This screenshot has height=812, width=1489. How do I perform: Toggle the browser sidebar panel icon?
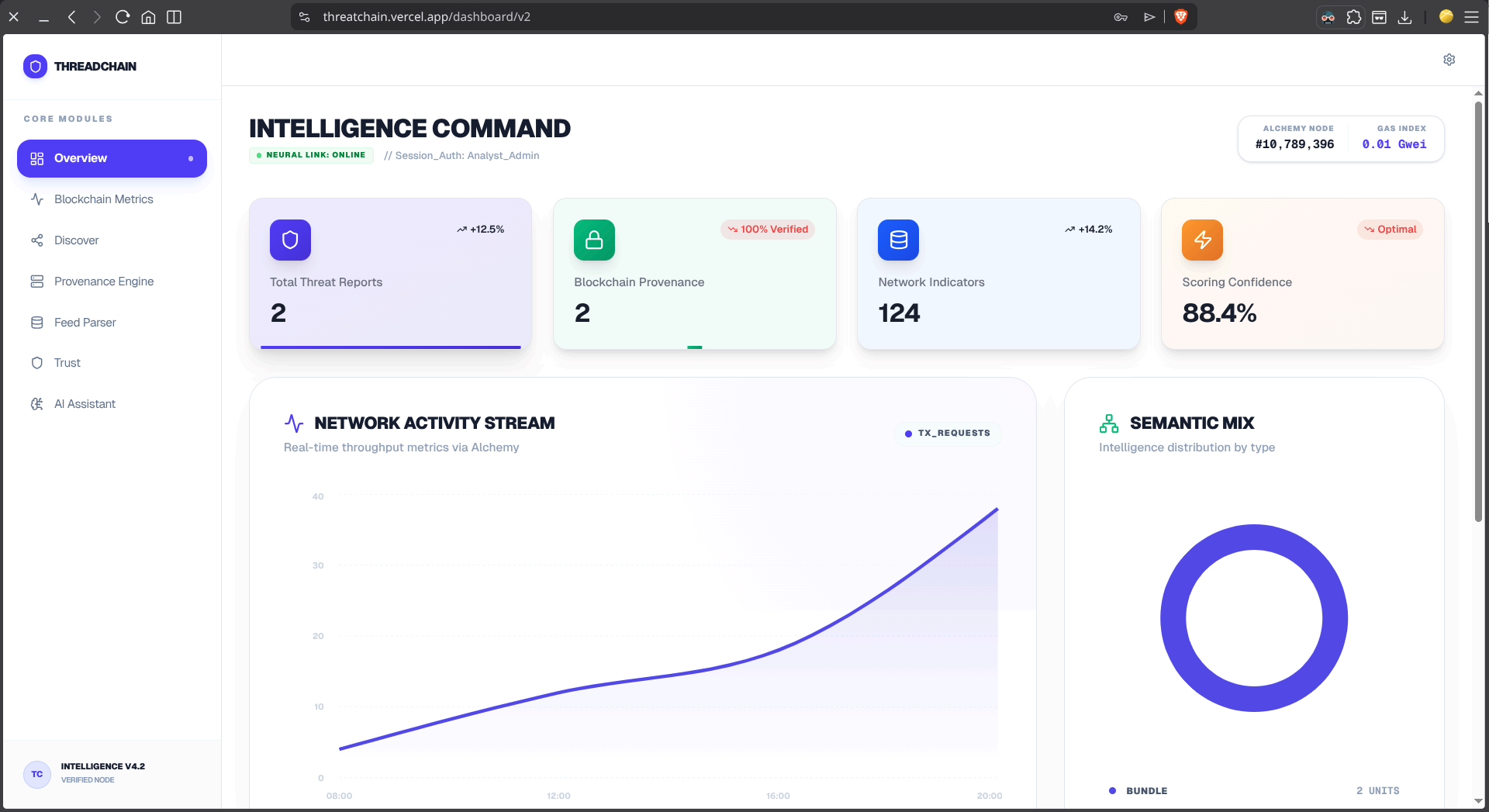click(x=174, y=17)
